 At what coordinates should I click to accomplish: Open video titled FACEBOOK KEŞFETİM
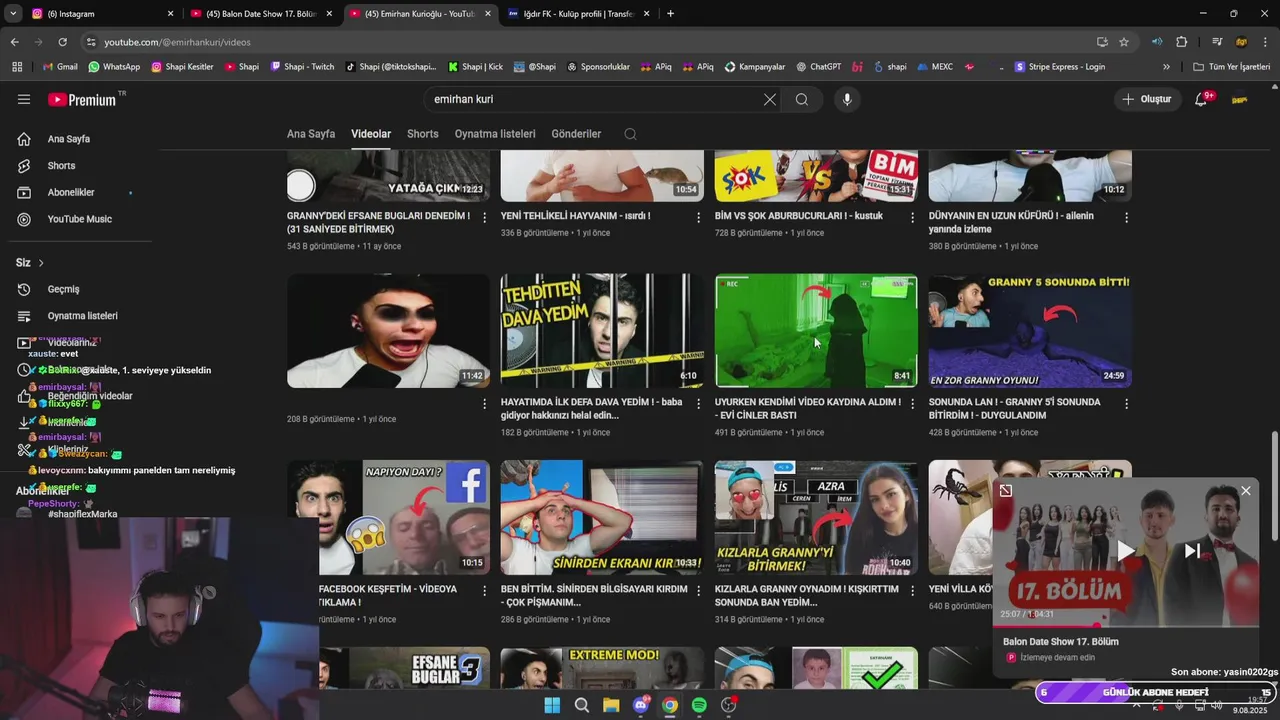388,595
